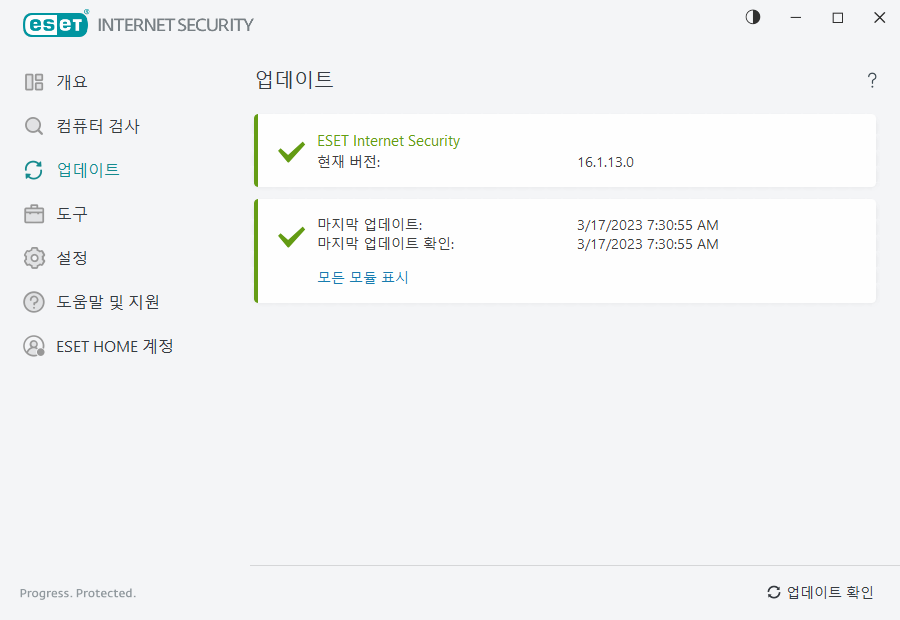Click the ESET Internet Security version panel

coord(565,152)
